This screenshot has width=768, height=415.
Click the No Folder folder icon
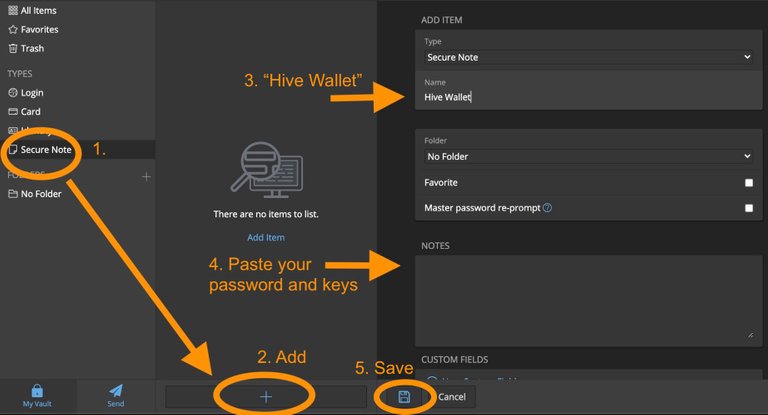(13, 194)
